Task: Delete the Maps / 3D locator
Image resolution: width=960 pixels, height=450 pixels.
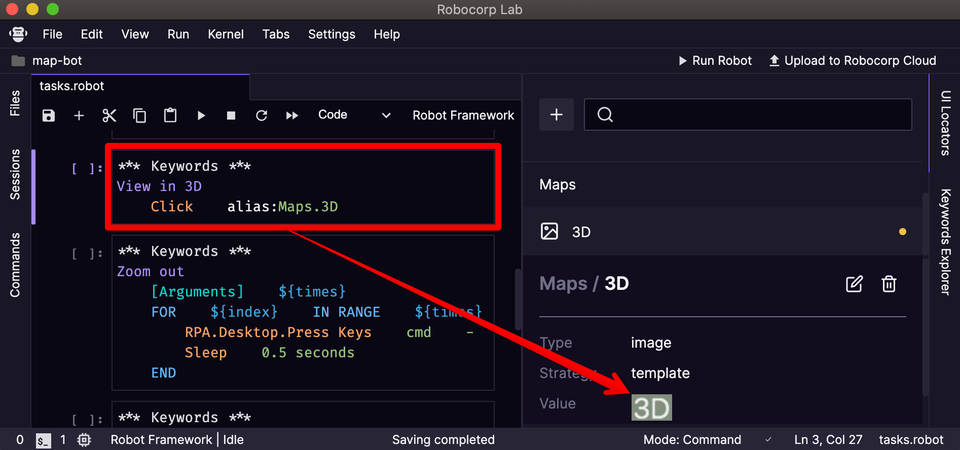Action: coord(889,284)
